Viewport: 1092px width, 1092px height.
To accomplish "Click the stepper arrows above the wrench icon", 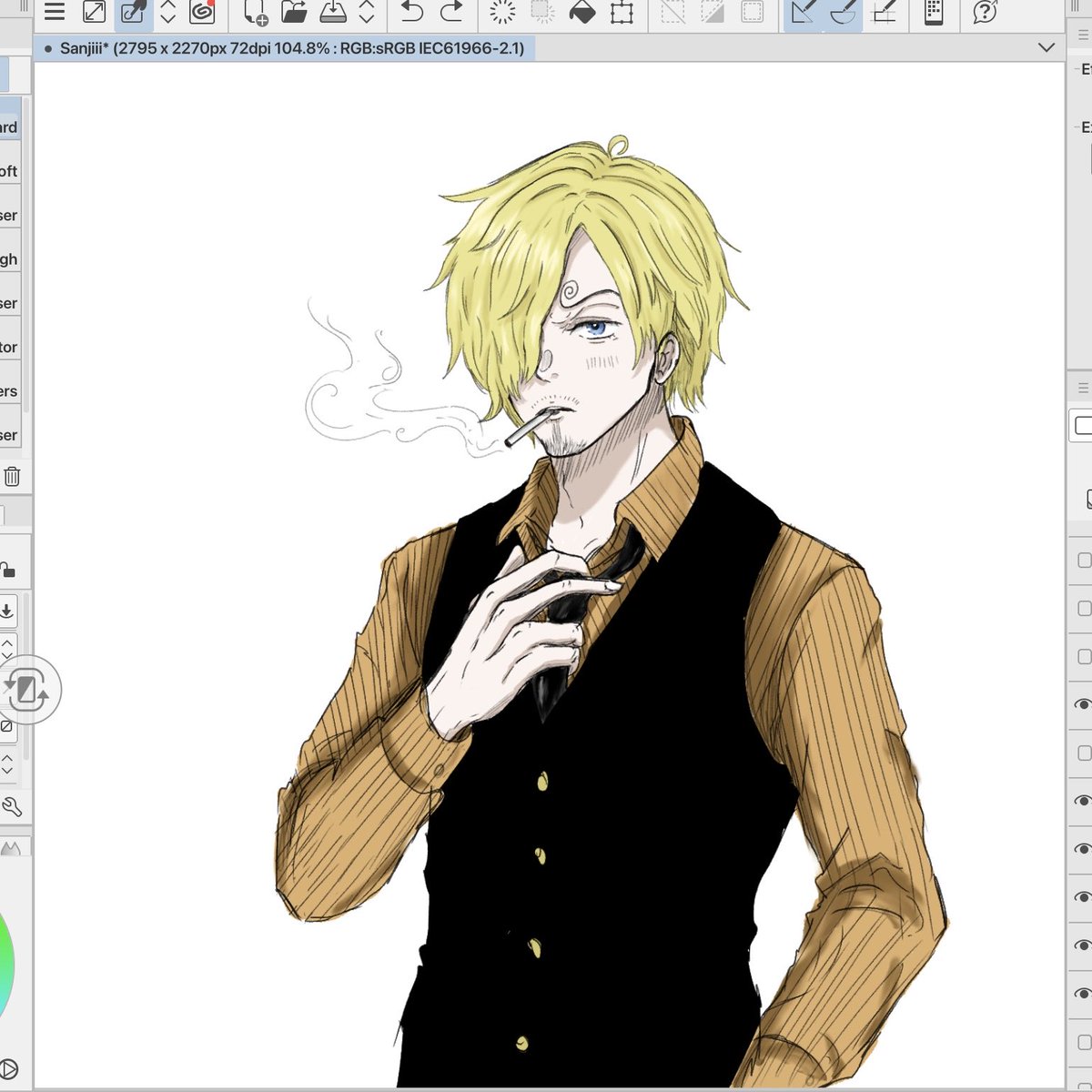I will point(6,763).
